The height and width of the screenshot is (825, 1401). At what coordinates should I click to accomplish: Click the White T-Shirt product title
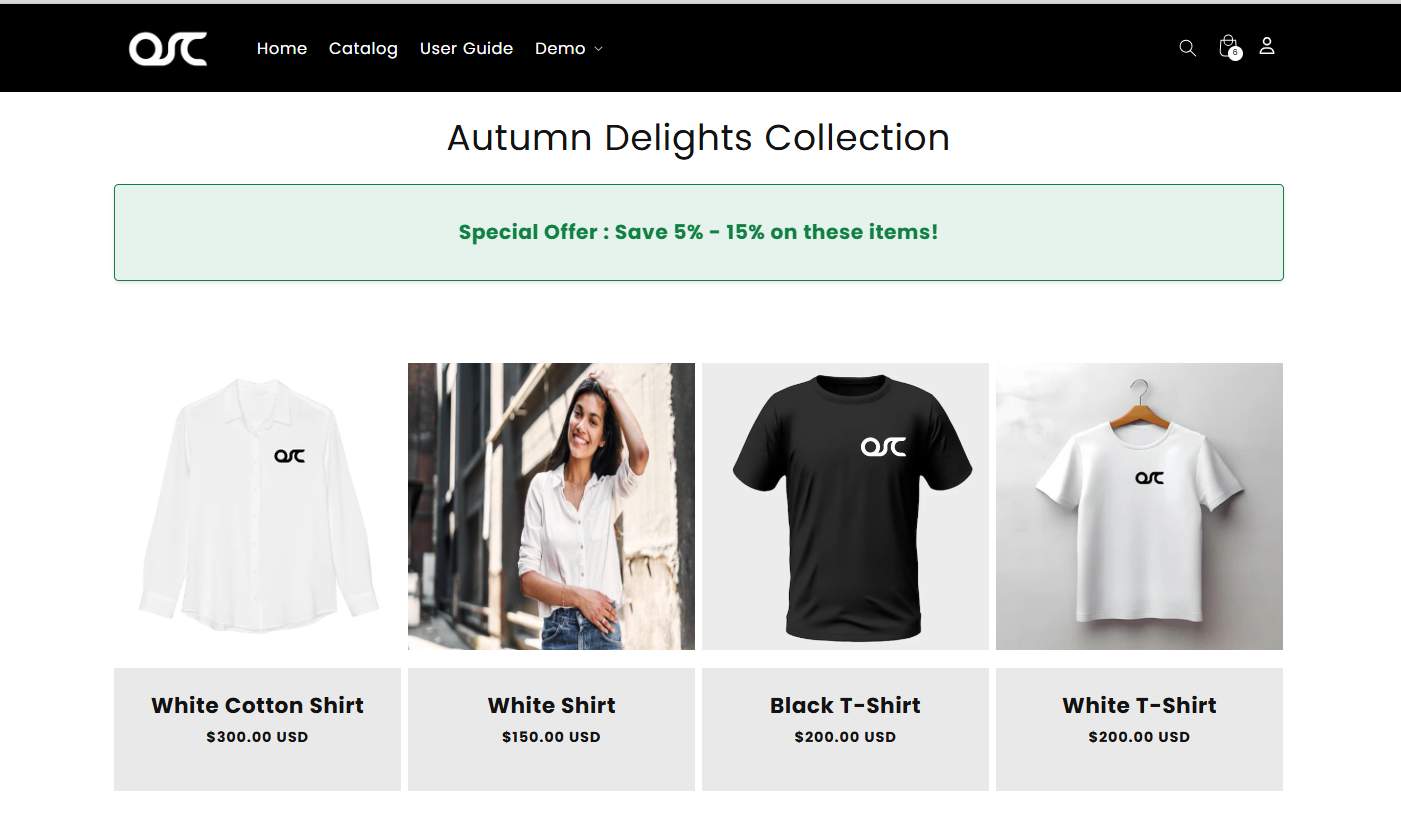click(x=1139, y=705)
